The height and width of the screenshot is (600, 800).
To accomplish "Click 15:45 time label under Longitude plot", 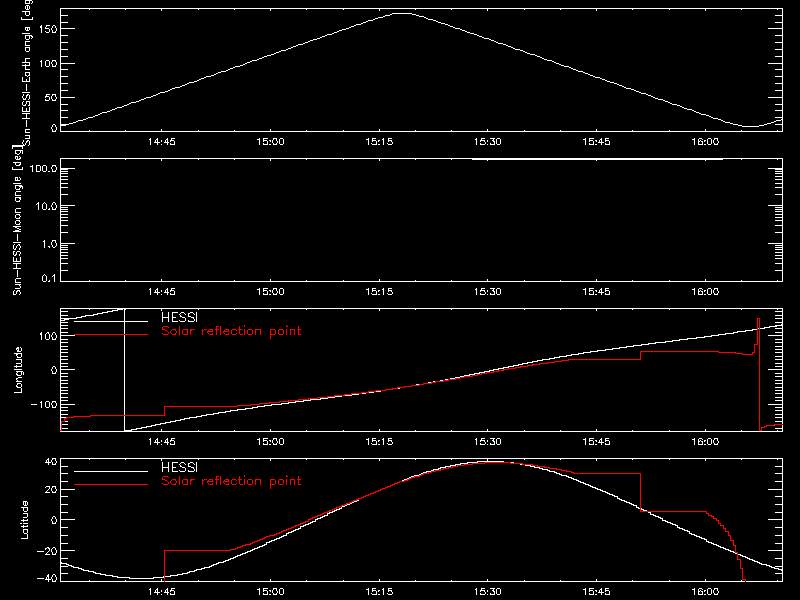I will (x=596, y=442).
